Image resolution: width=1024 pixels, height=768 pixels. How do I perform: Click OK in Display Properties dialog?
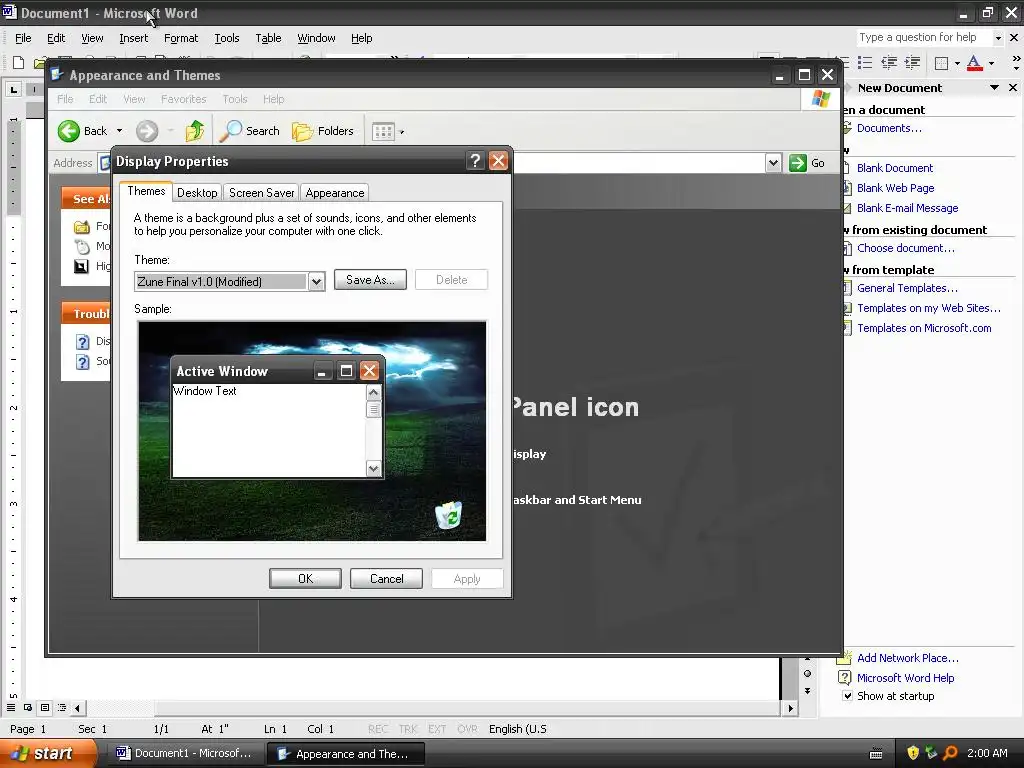[305, 579]
